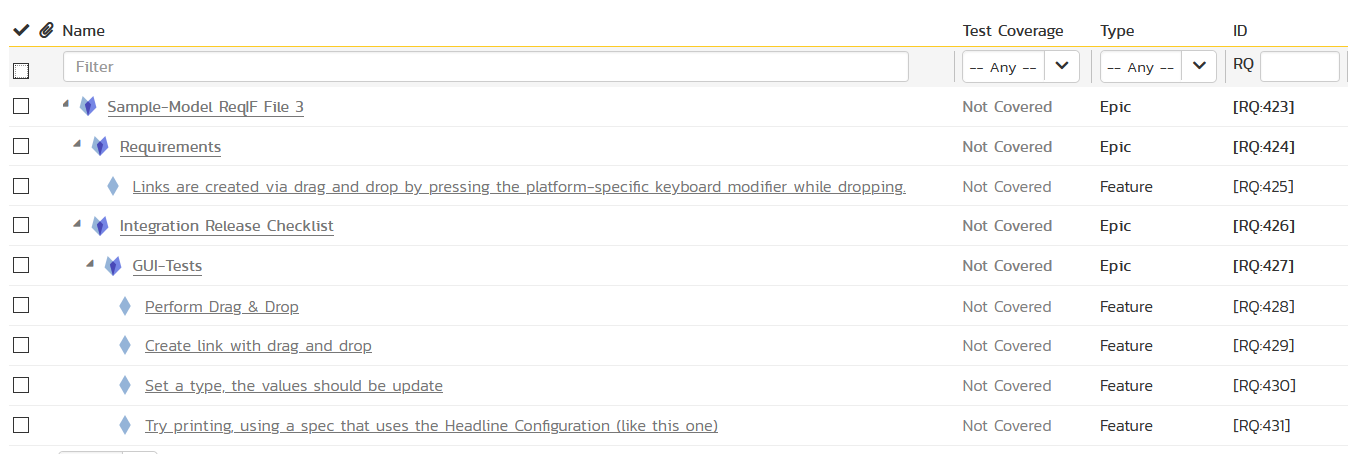The height and width of the screenshot is (454, 1348).
Task: Click the epic icon beside Integration Release Checklist
Action: (x=100, y=226)
